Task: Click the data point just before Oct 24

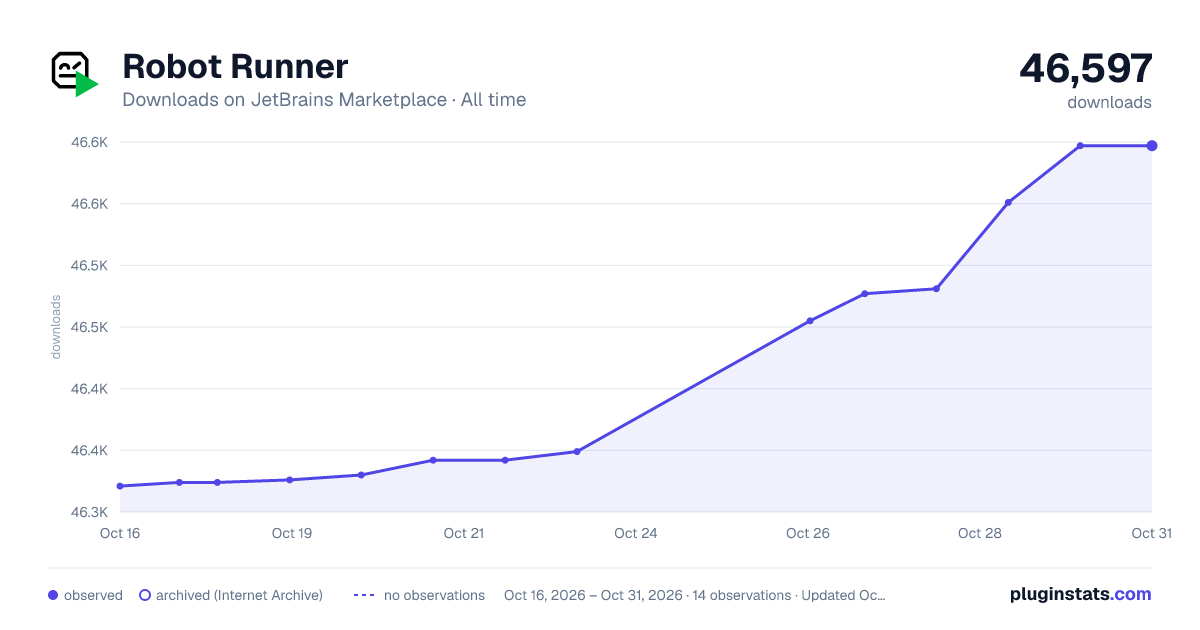Action: coord(577,452)
